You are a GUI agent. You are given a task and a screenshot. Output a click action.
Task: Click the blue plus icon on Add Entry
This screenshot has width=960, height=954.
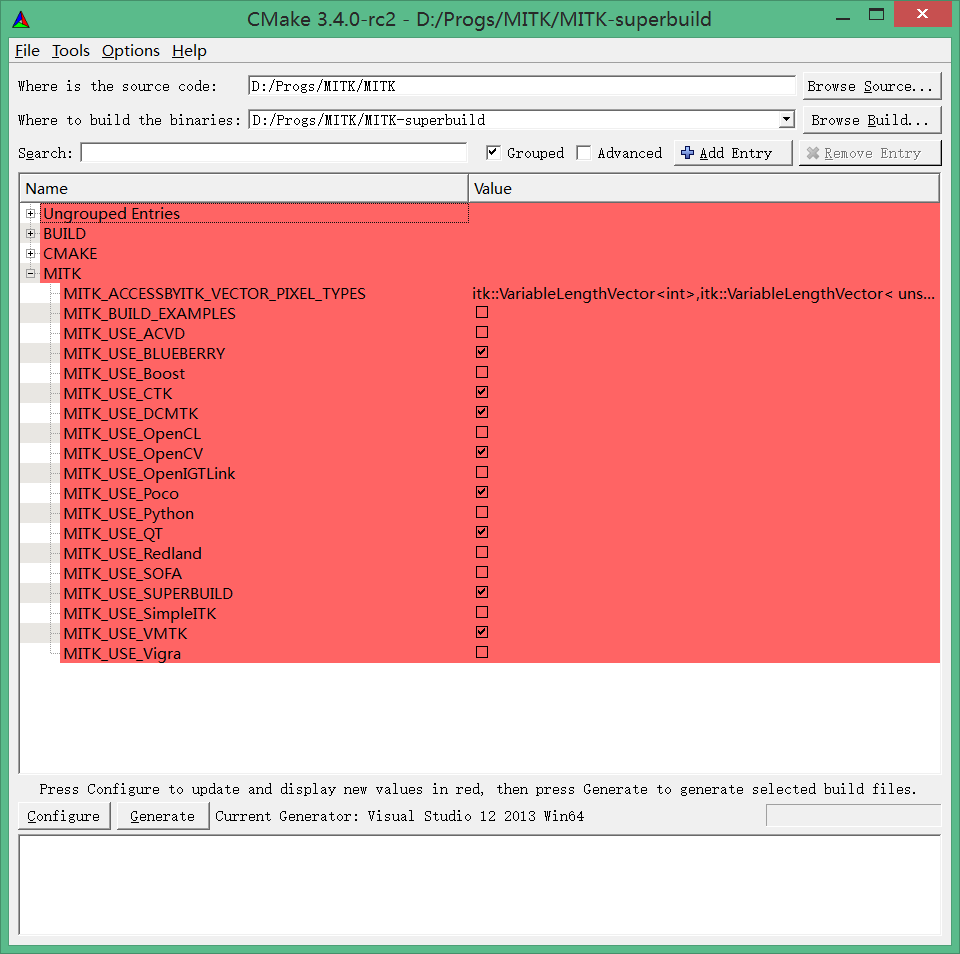click(688, 153)
